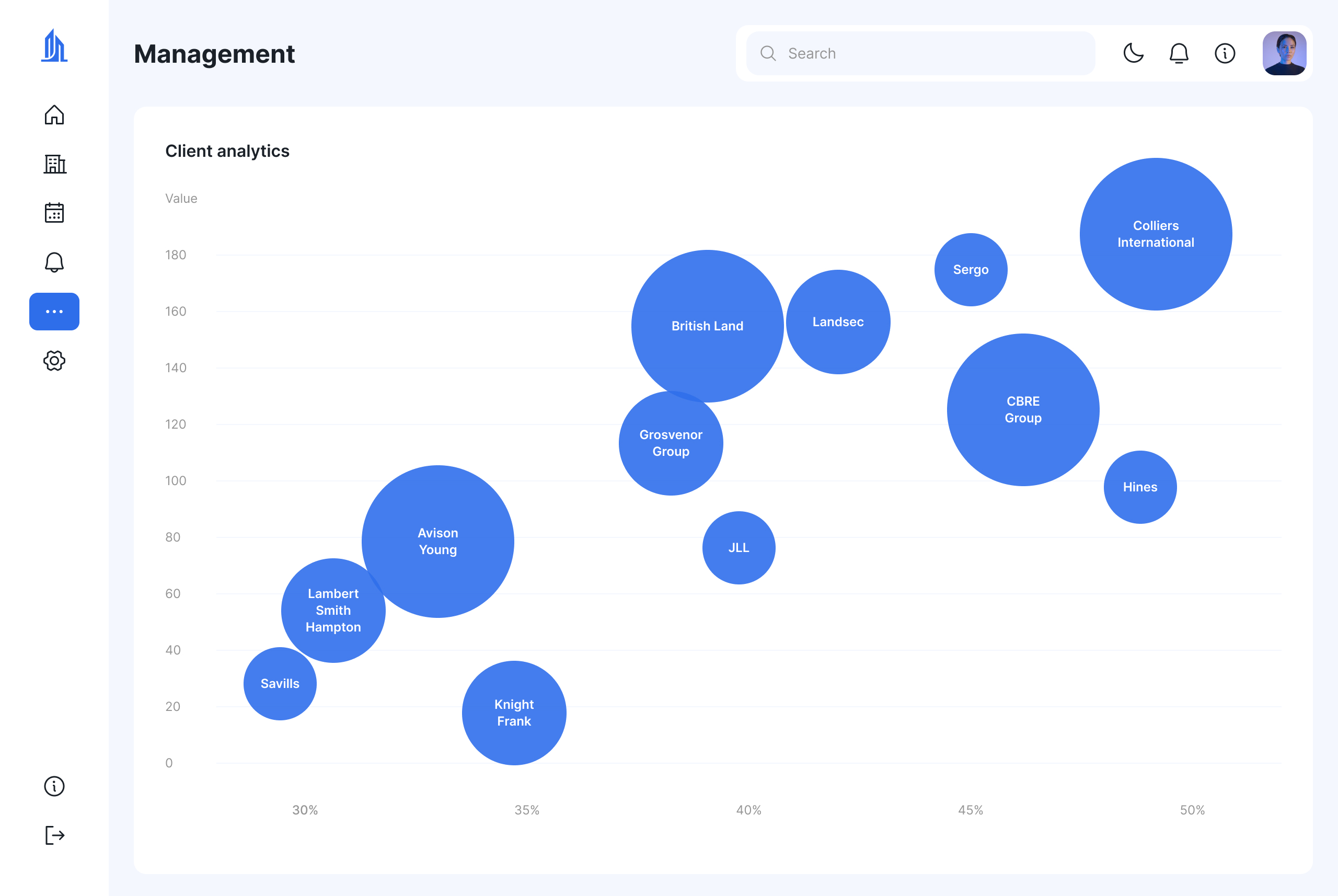Select the British Land bubble
This screenshot has width=1338, height=896.
(707, 326)
